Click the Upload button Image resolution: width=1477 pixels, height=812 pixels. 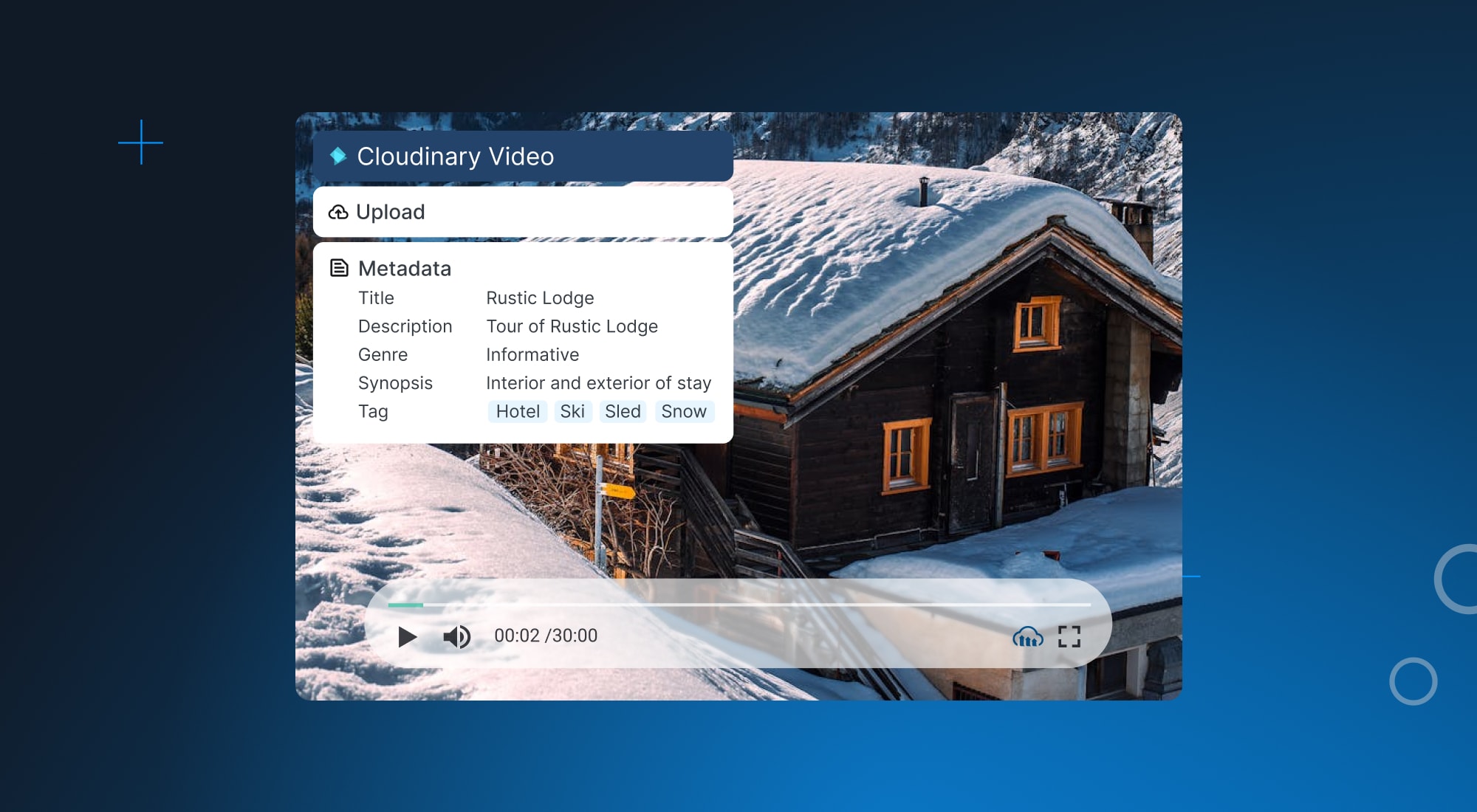523,212
